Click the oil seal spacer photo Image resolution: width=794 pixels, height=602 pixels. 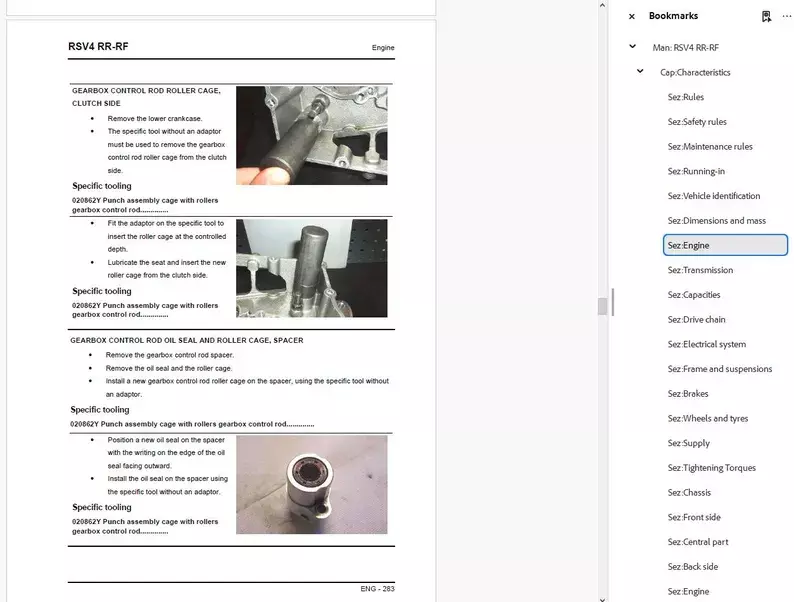311,484
